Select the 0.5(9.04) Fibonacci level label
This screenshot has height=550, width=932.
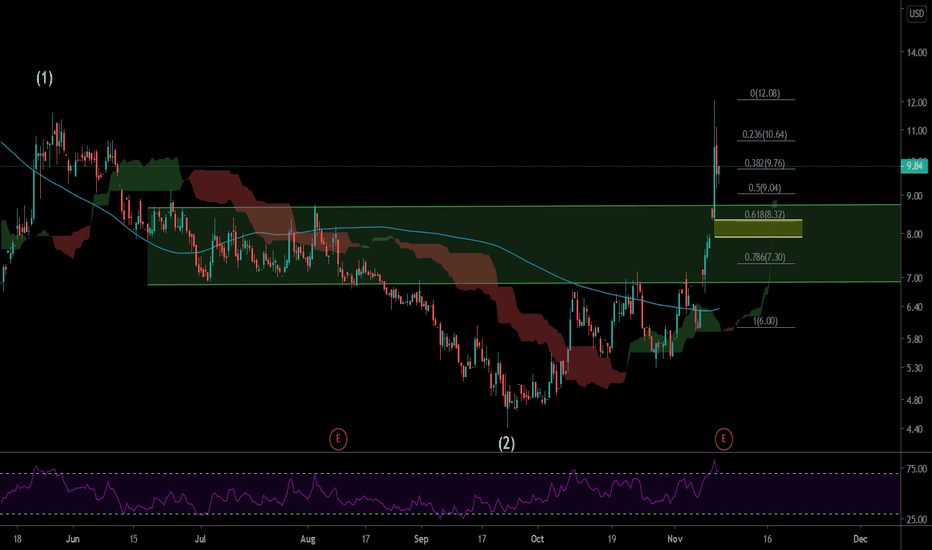coord(764,188)
